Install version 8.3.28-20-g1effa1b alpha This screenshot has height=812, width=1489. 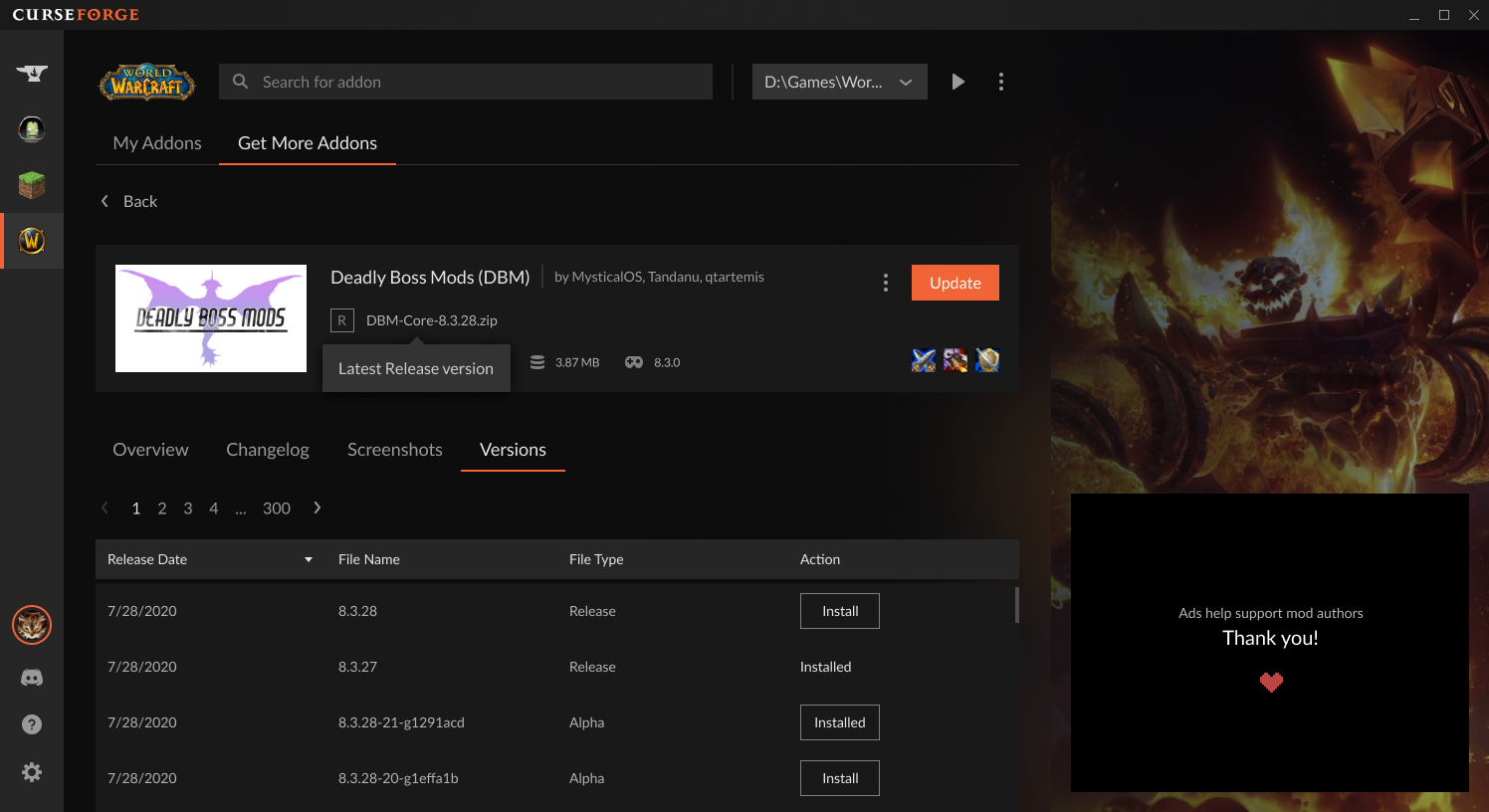pyautogui.click(x=840, y=778)
